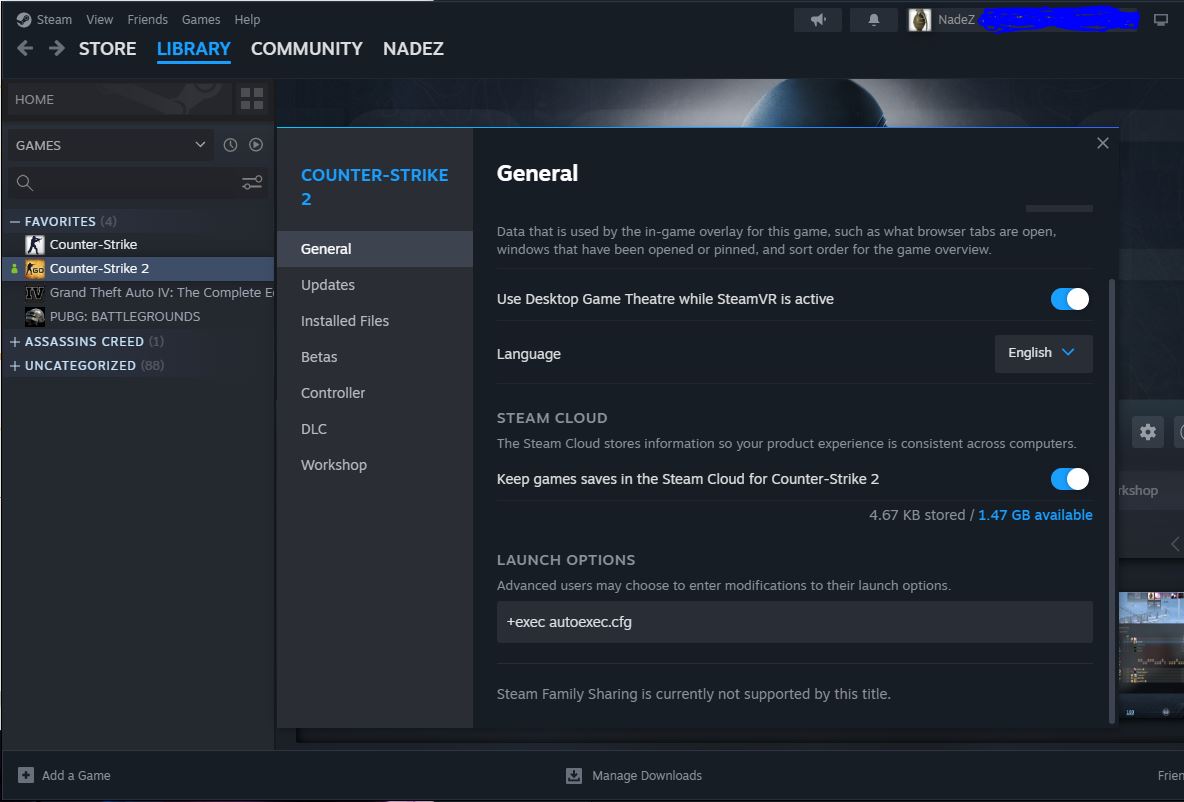Go to the LIBRARY tab
This screenshot has height=802, width=1184.
coord(193,48)
